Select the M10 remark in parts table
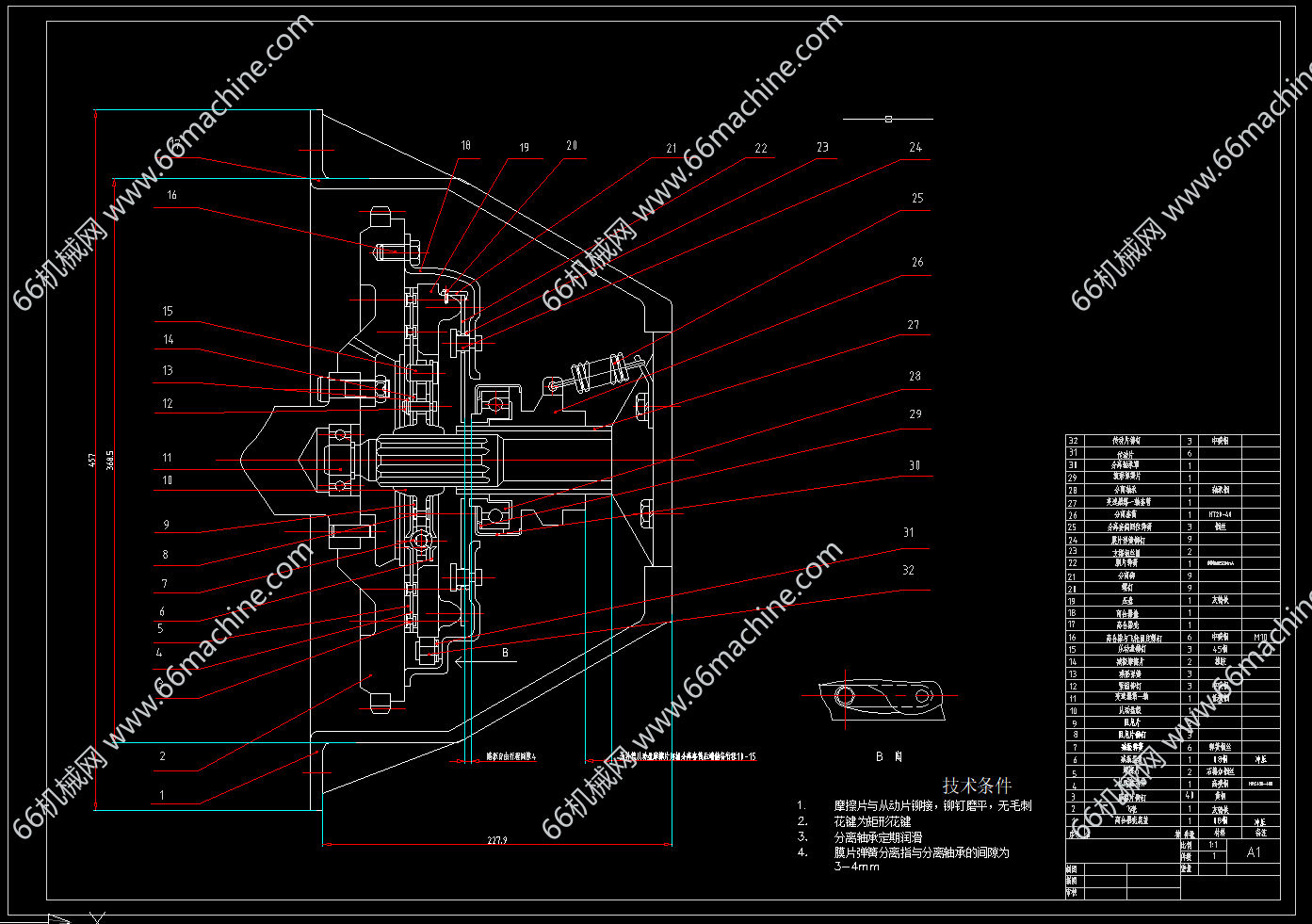 [1260, 638]
